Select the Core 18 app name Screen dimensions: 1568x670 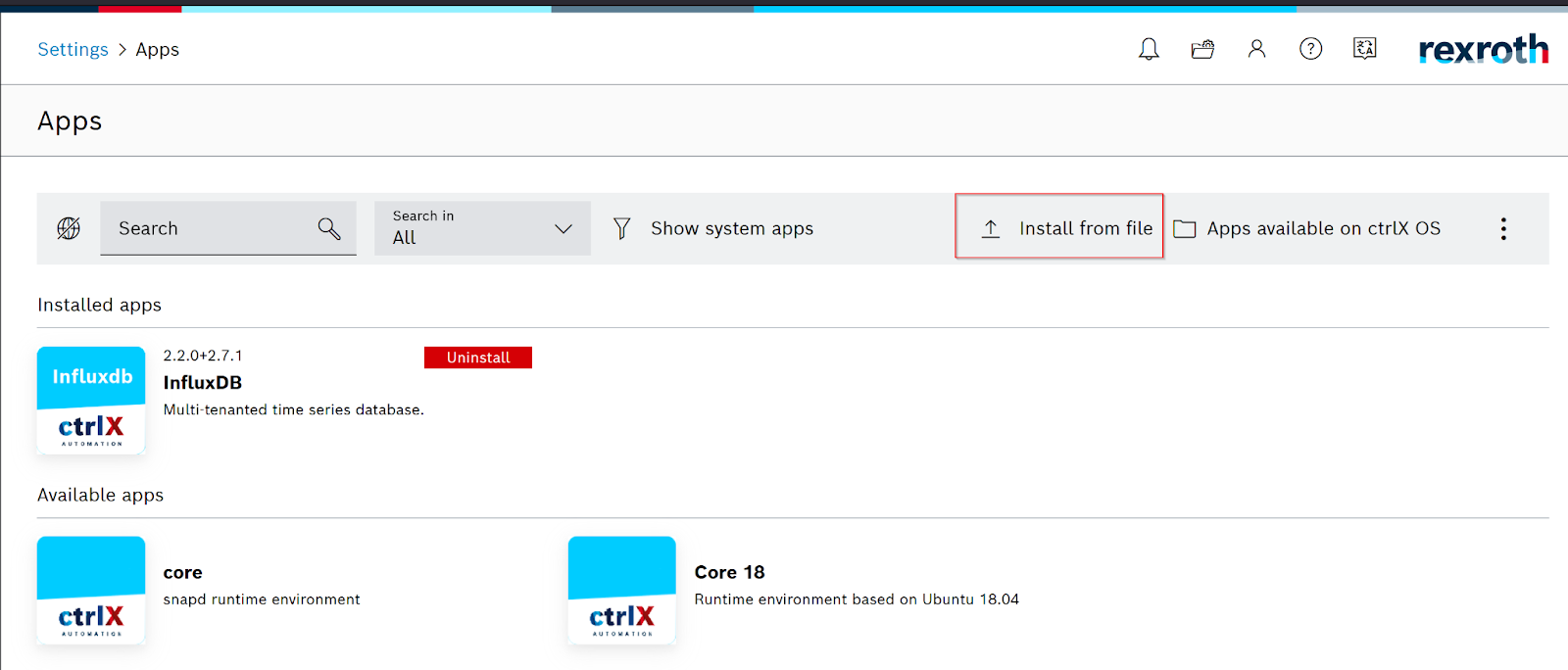coord(729,572)
